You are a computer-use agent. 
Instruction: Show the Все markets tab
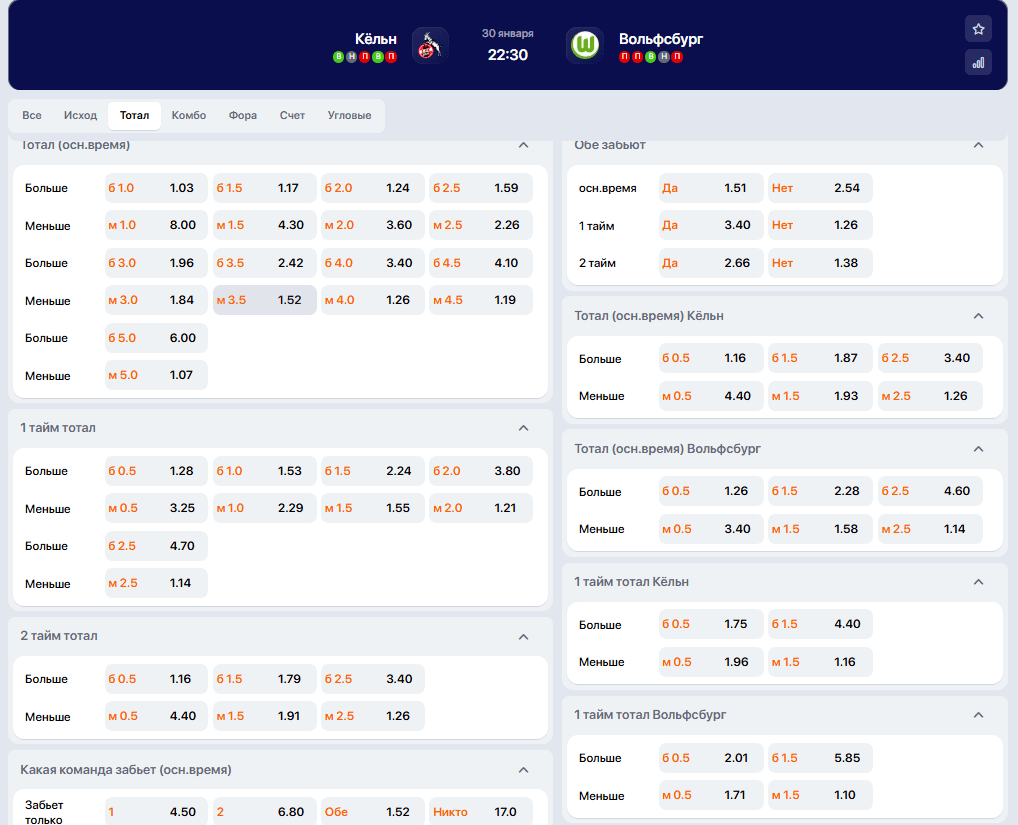coord(32,116)
